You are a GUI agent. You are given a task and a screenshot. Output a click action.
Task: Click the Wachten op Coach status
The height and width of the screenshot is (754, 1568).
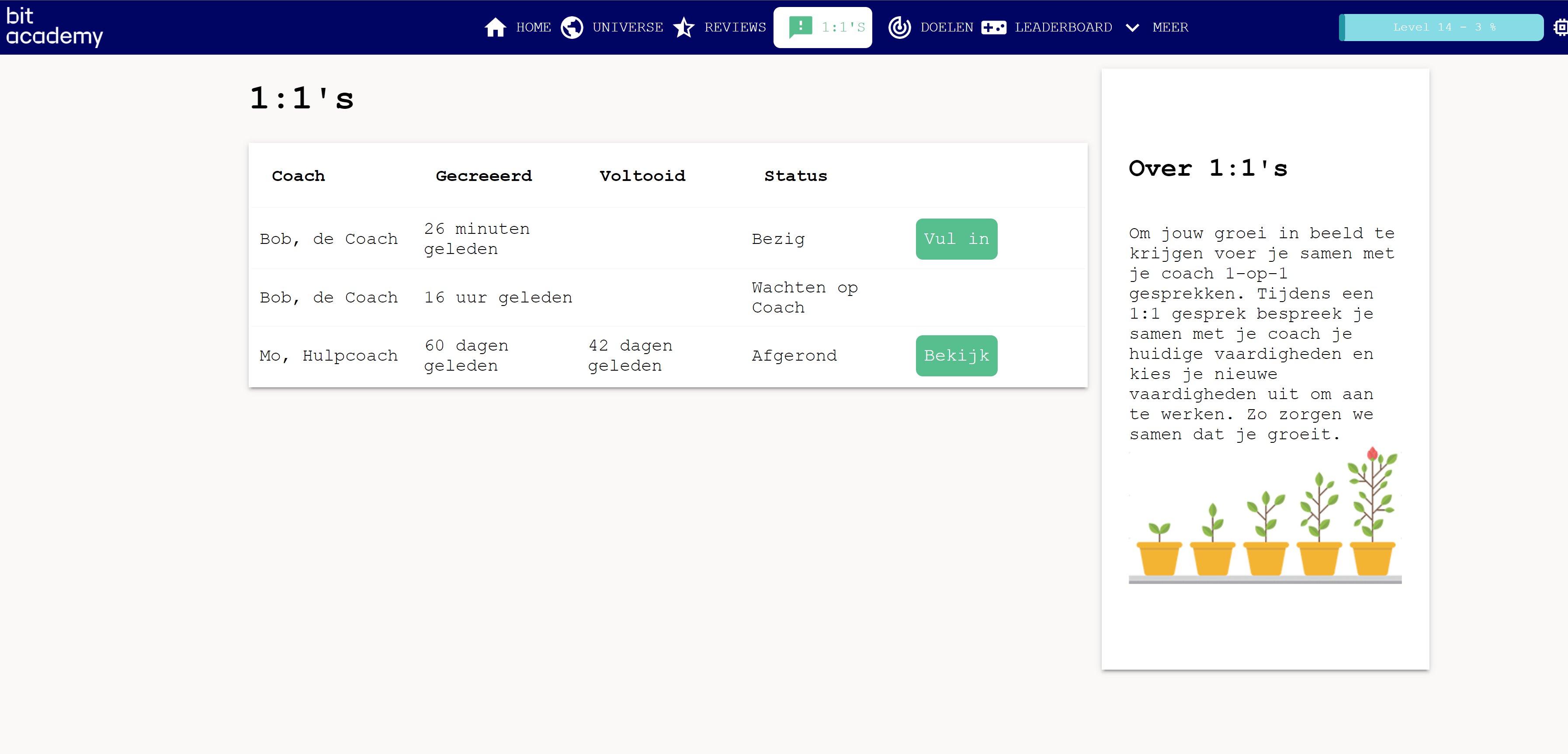pyautogui.click(x=805, y=297)
